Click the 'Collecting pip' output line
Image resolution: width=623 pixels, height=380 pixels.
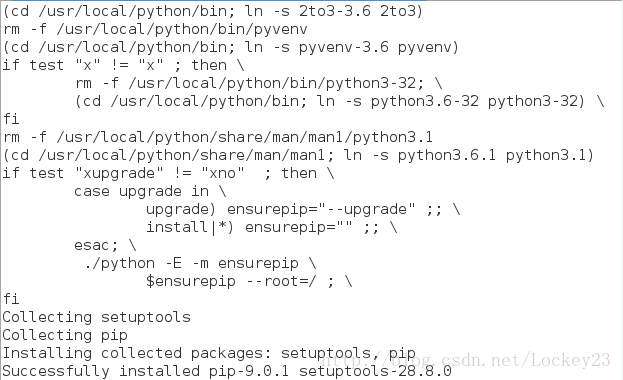click(x=65, y=335)
